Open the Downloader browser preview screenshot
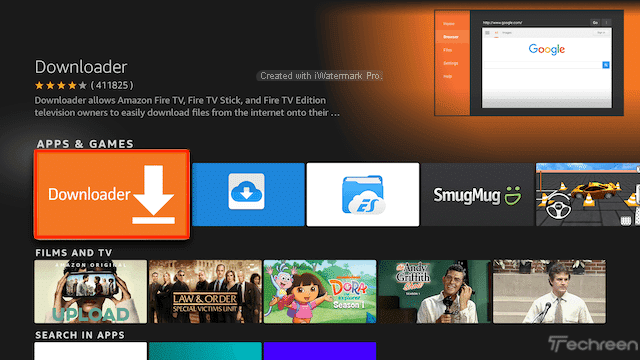 [x=529, y=63]
